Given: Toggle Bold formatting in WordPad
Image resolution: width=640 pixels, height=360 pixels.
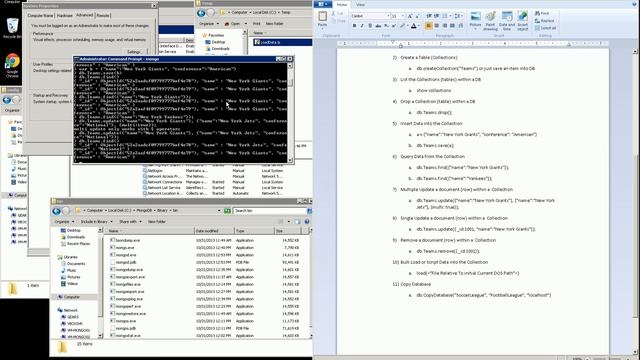Looking at the screenshot, I should coord(354,26).
